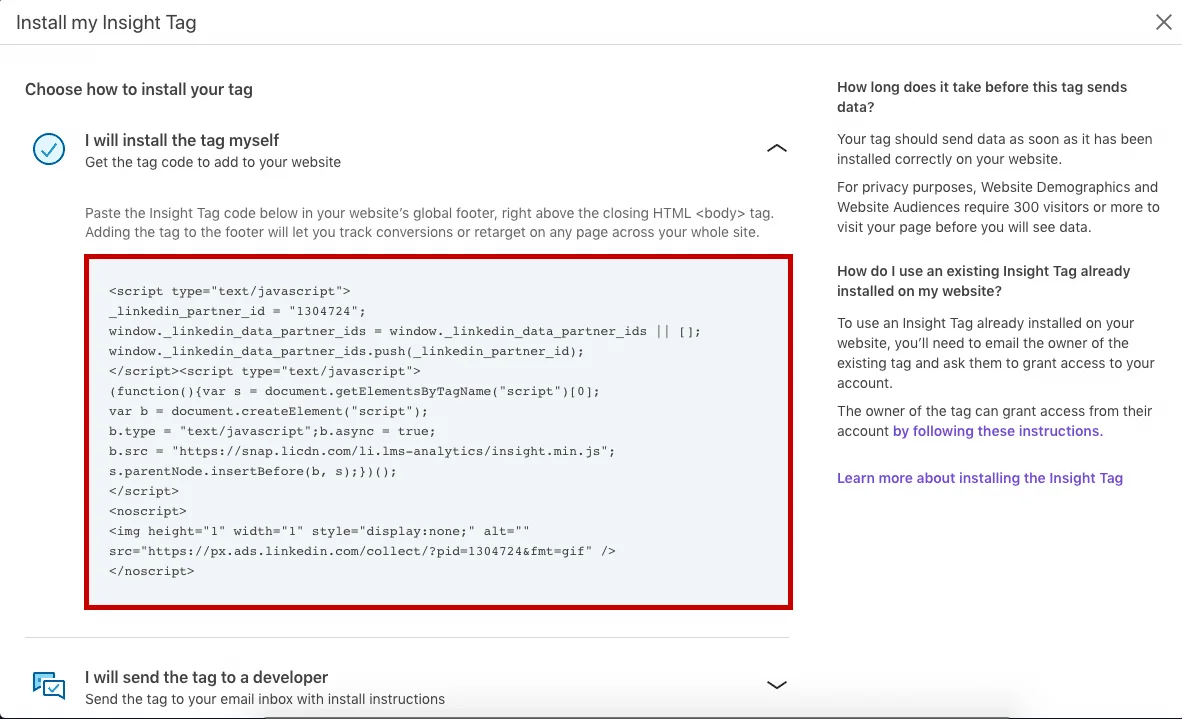
Task: Click the b.src snap.licdn.com insight.min.js line
Action: coord(362,451)
